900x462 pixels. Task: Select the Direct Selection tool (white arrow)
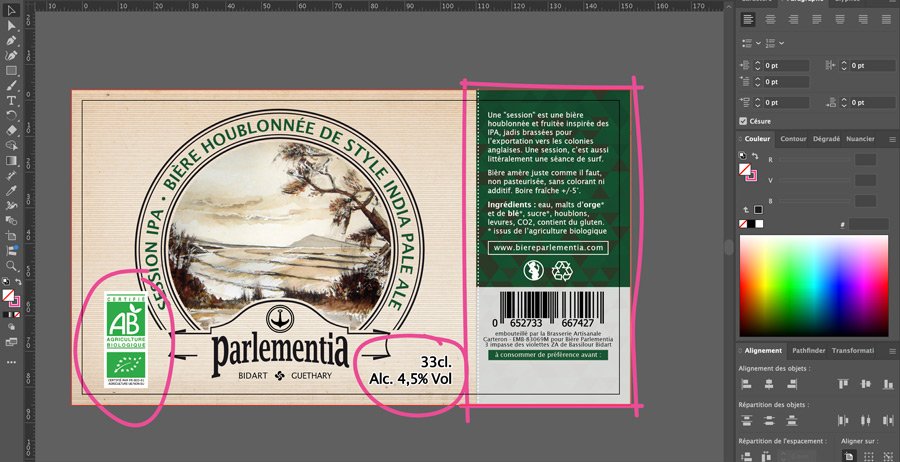[x=11, y=25]
